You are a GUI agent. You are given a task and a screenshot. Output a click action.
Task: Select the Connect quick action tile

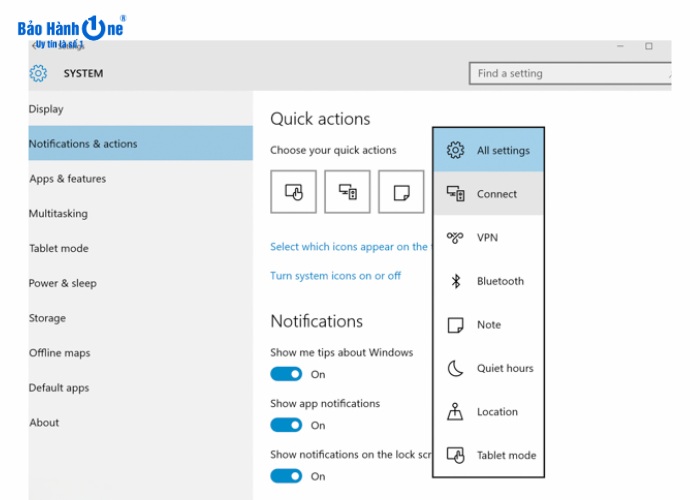pyautogui.click(x=347, y=192)
